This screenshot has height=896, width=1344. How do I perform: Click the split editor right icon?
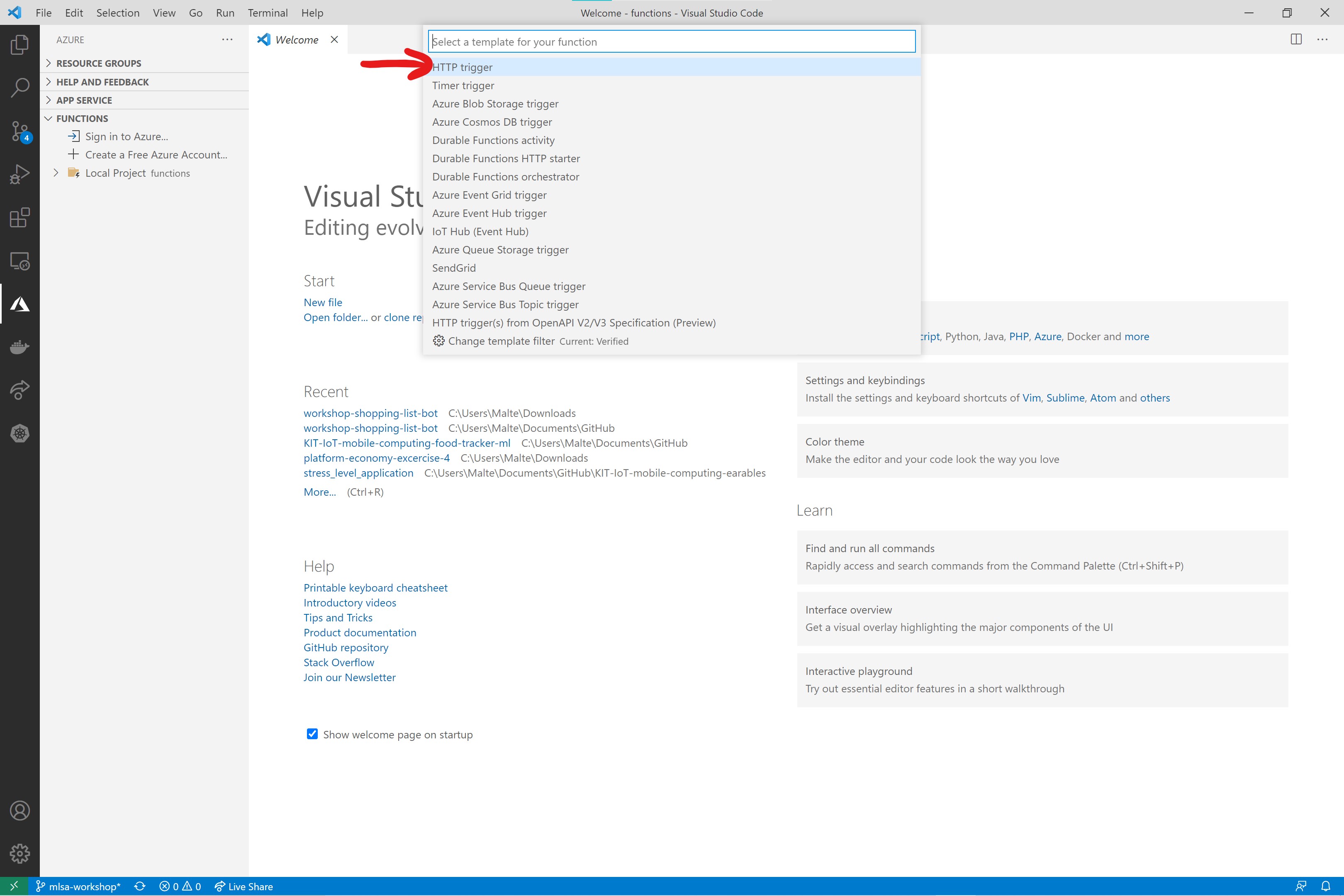click(x=1296, y=39)
